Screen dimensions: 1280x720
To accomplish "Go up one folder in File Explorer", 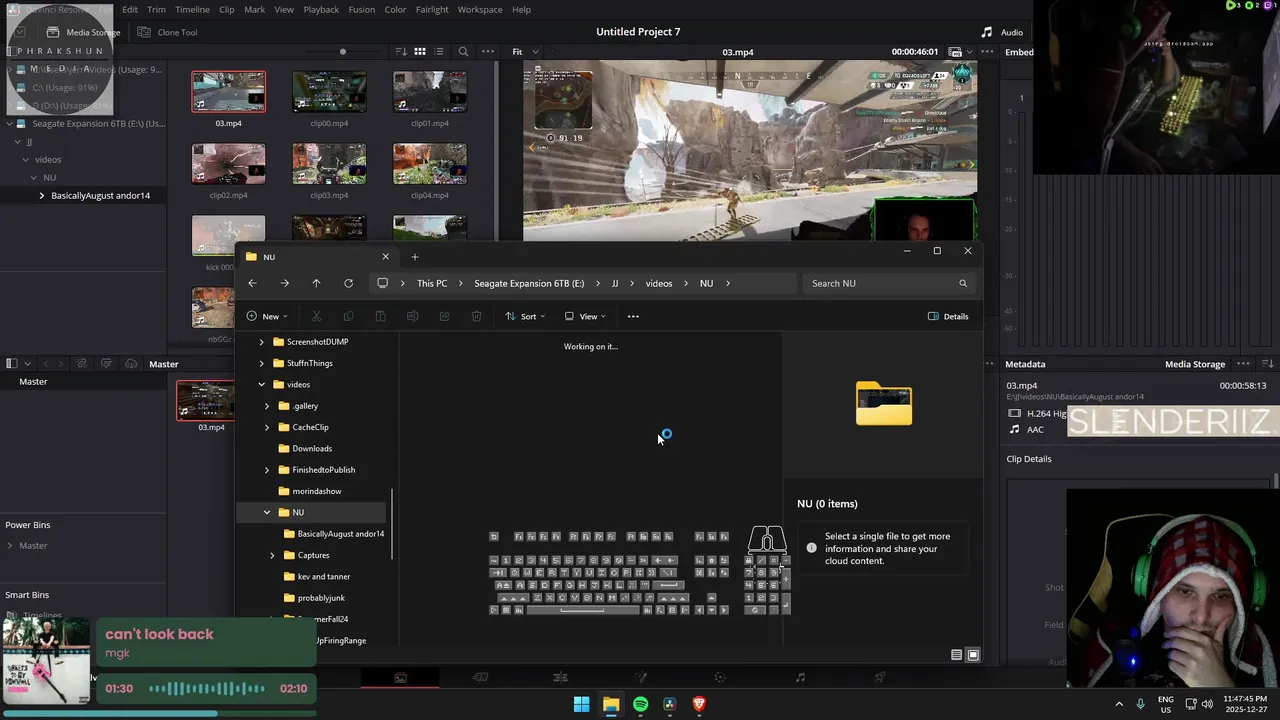I will (316, 283).
